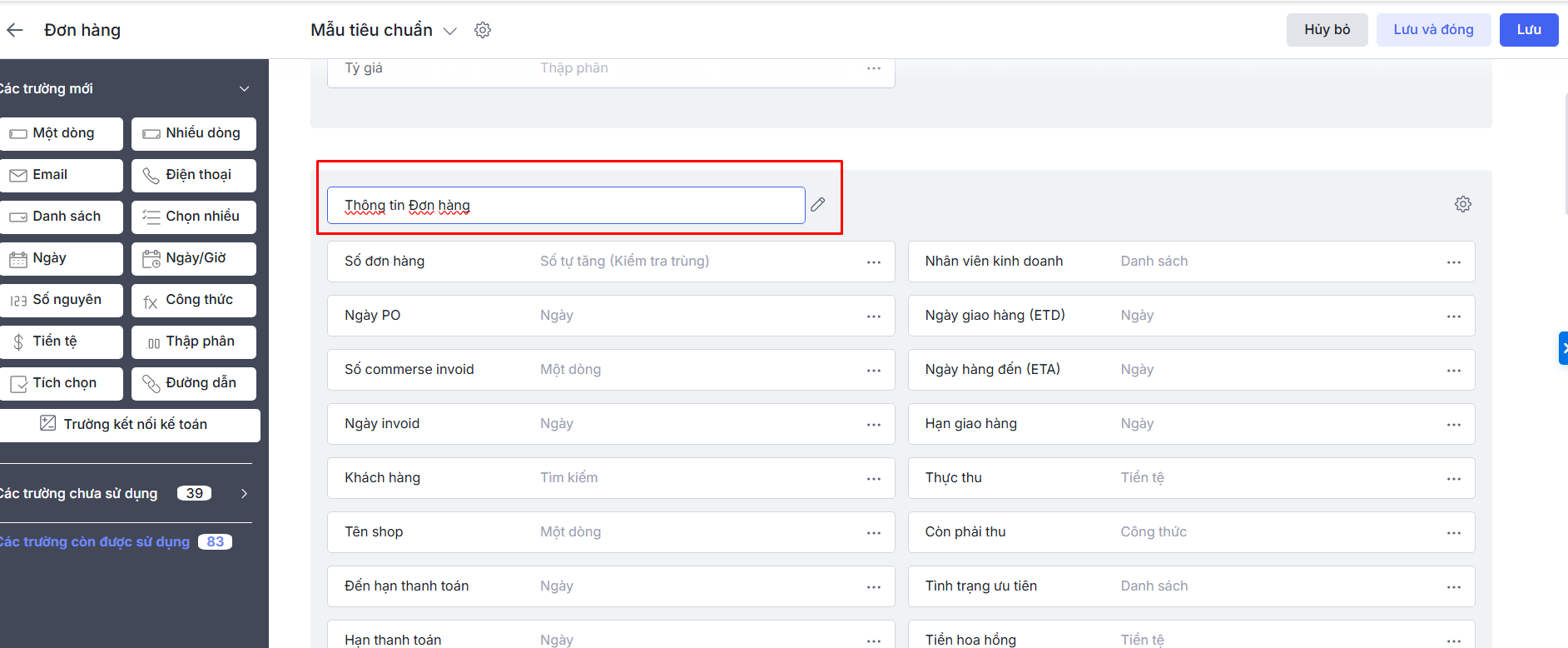The width and height of the screenshot is (1568, 648).
Task: Open the Thông tin Đơn hàng section settings gear
Action: click(1462, 204)
